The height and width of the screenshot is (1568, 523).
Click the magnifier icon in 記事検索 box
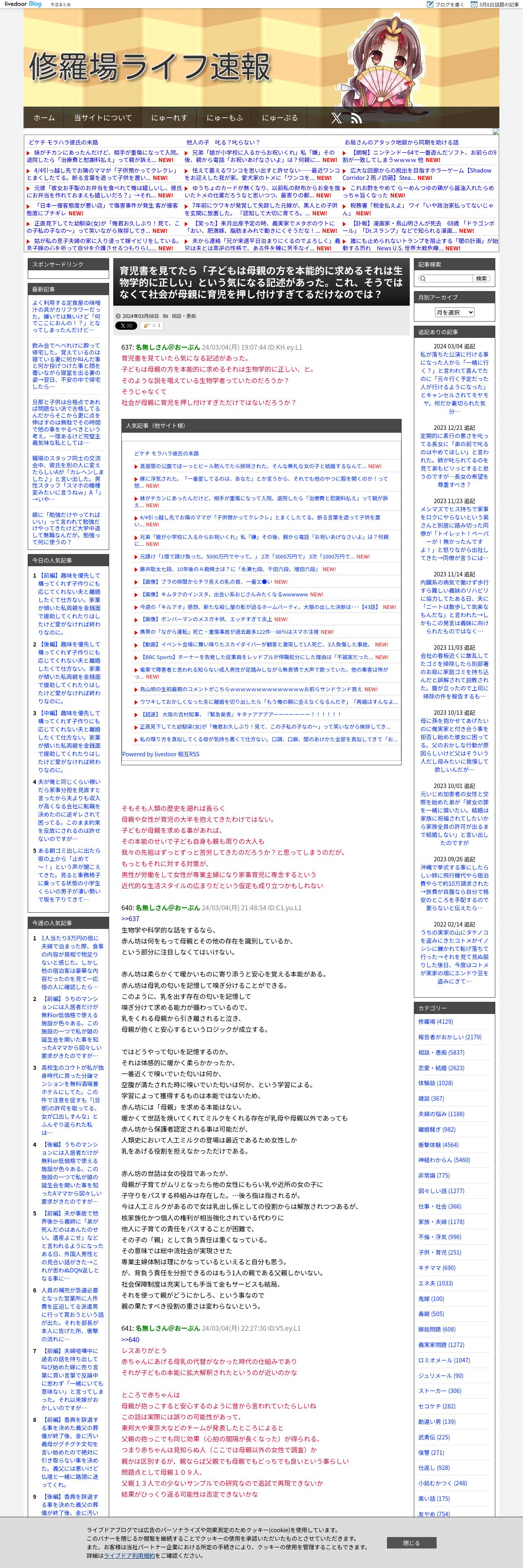point(422,278)
